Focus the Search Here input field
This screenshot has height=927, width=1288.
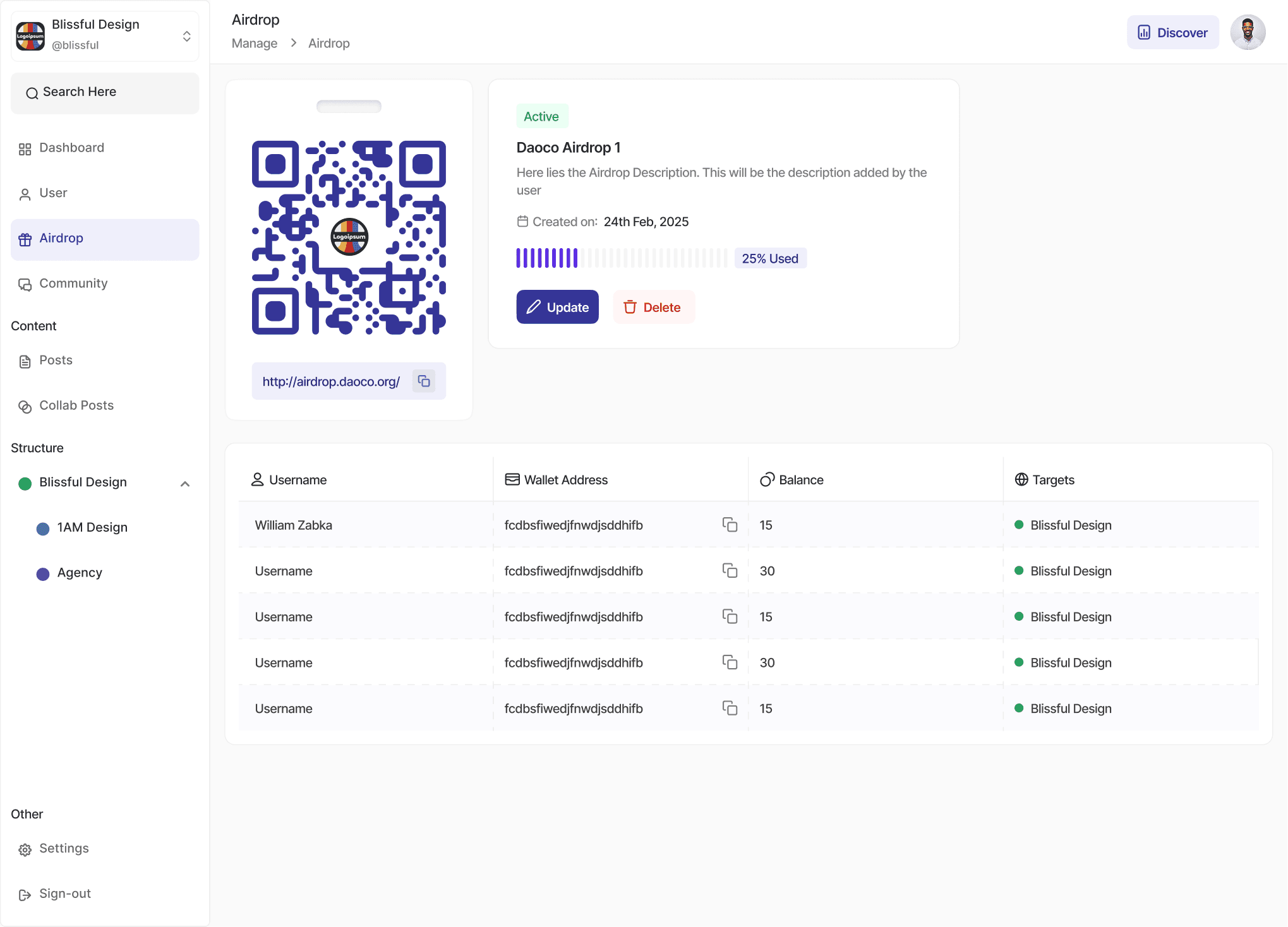click(105, 93)
